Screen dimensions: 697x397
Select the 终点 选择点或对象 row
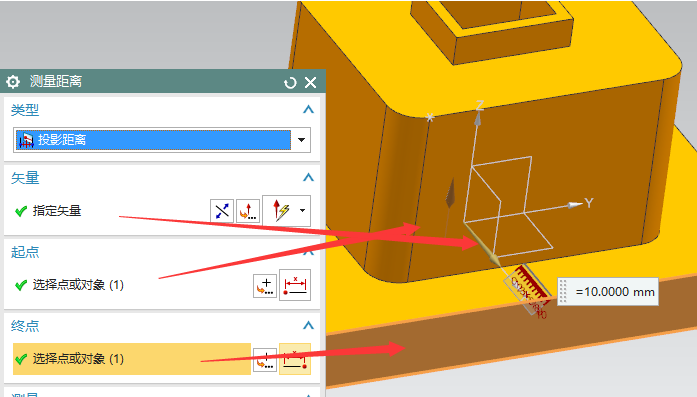(x=132, y=359)
